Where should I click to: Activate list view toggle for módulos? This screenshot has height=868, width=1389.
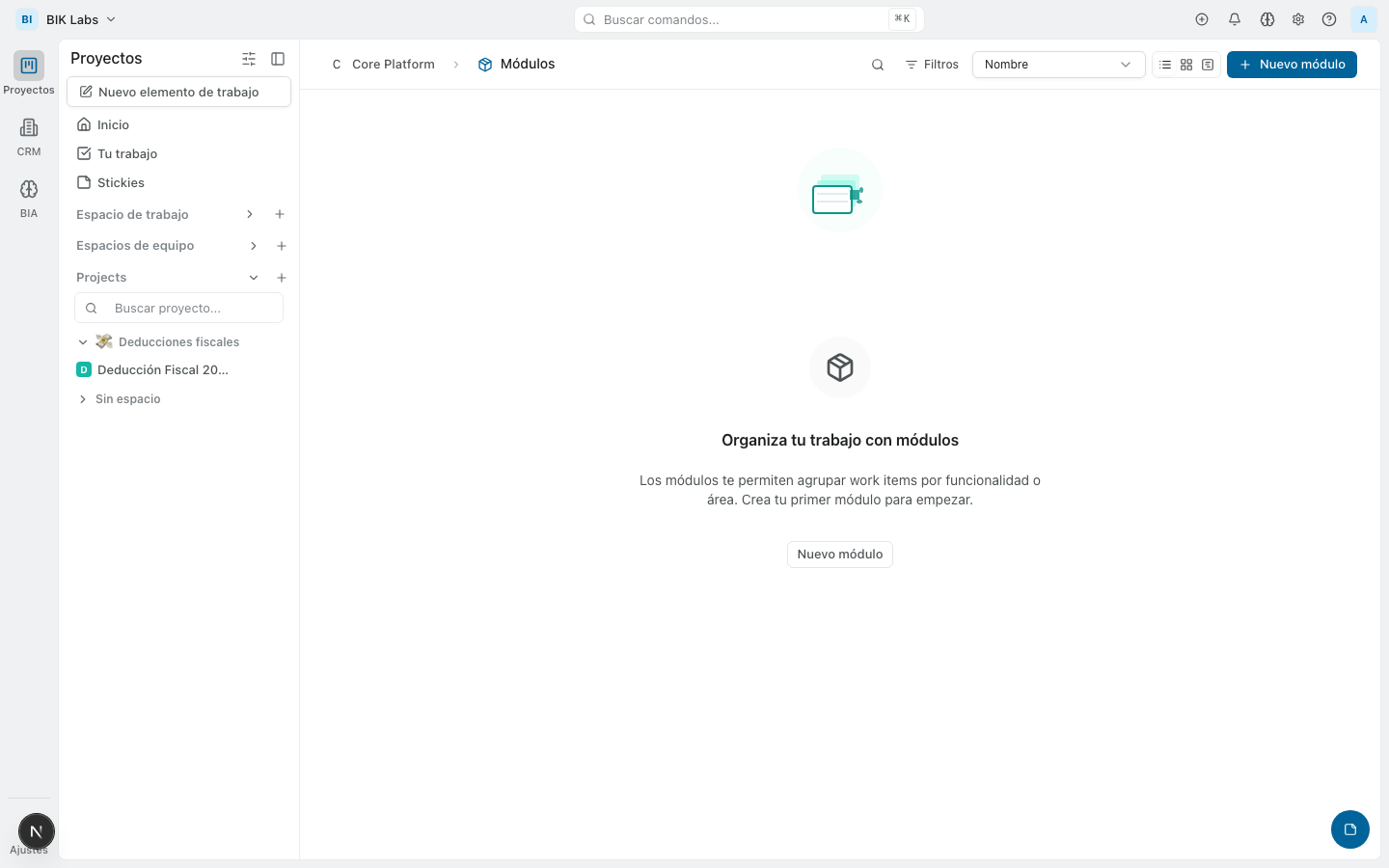tap(1164, 65)
